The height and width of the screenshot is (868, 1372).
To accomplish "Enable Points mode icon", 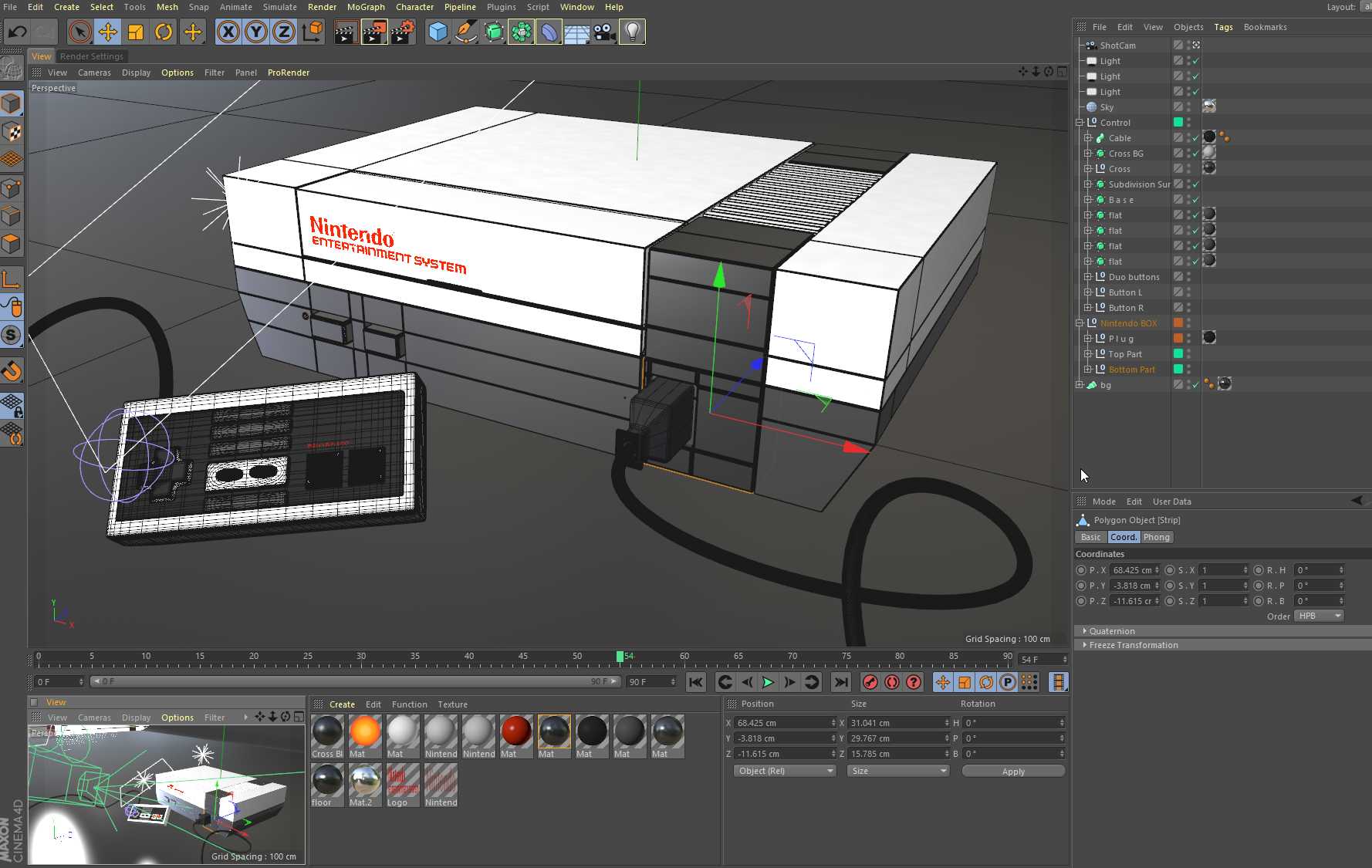I will [12, 188].
